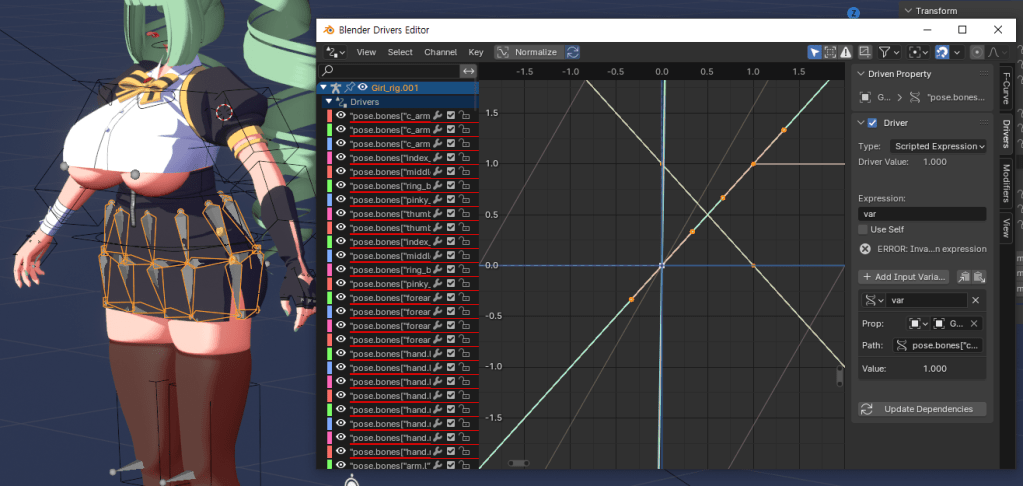Image resolution: width=1023 pixels, height=486 pixels.
Task: Click the refresh icon beside Normalize
Action: tap(573, 52)
